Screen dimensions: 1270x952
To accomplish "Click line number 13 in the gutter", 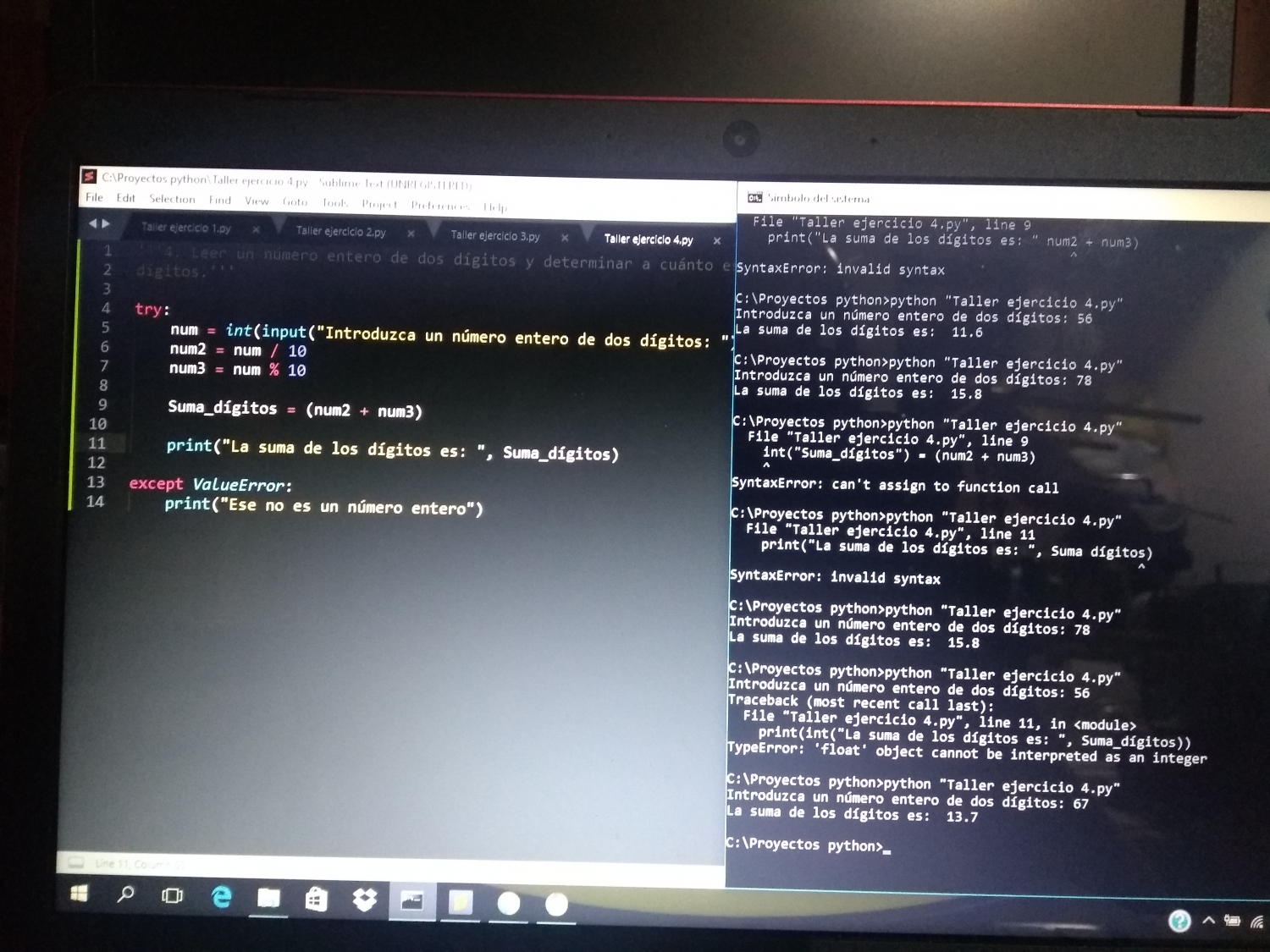I will click(96, 482).
